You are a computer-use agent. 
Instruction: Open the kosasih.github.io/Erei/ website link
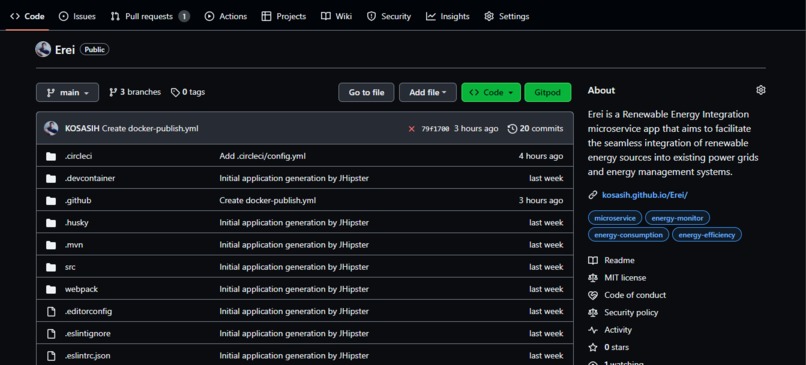645,195
